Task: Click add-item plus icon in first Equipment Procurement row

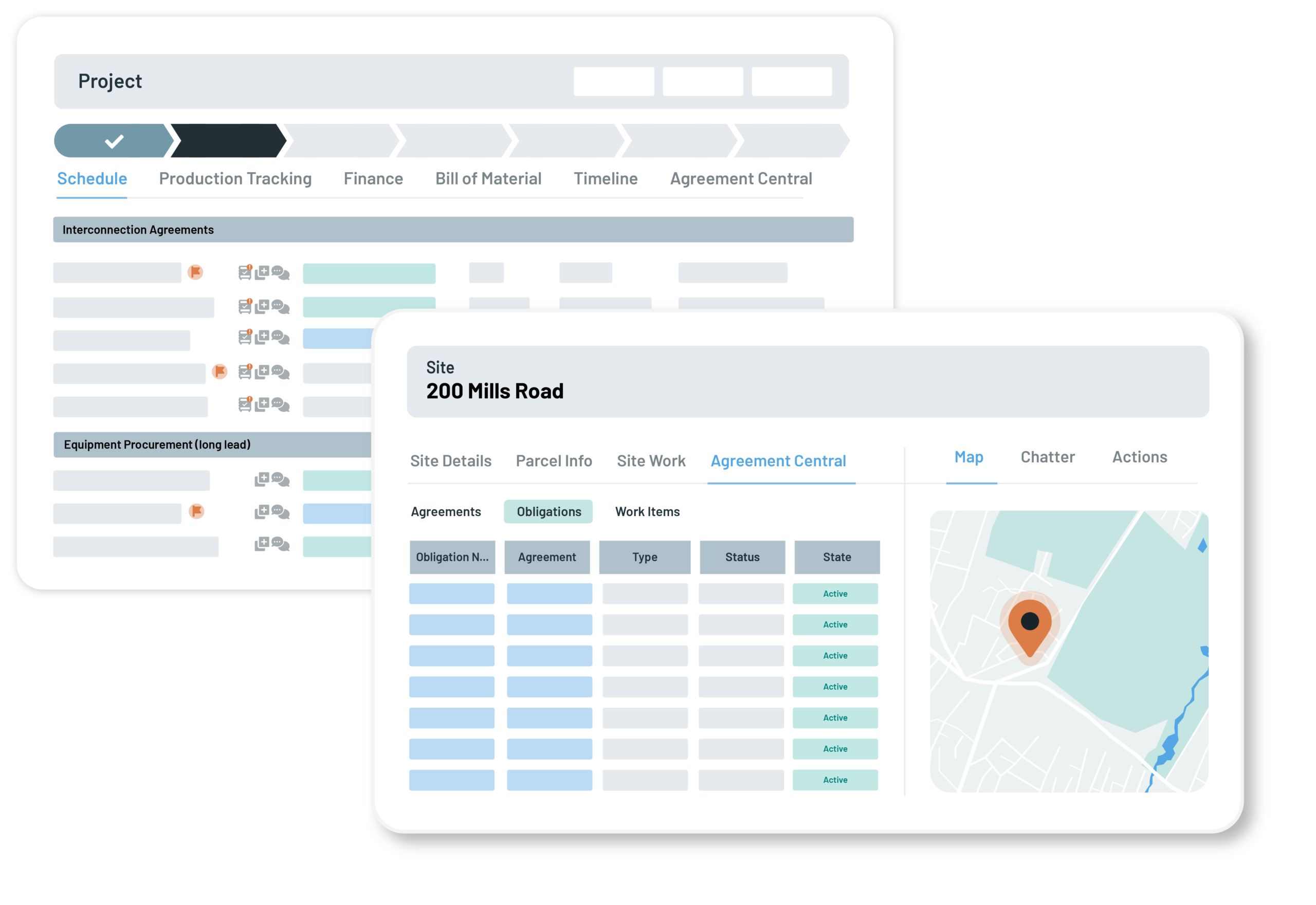Action: [262, 481]
